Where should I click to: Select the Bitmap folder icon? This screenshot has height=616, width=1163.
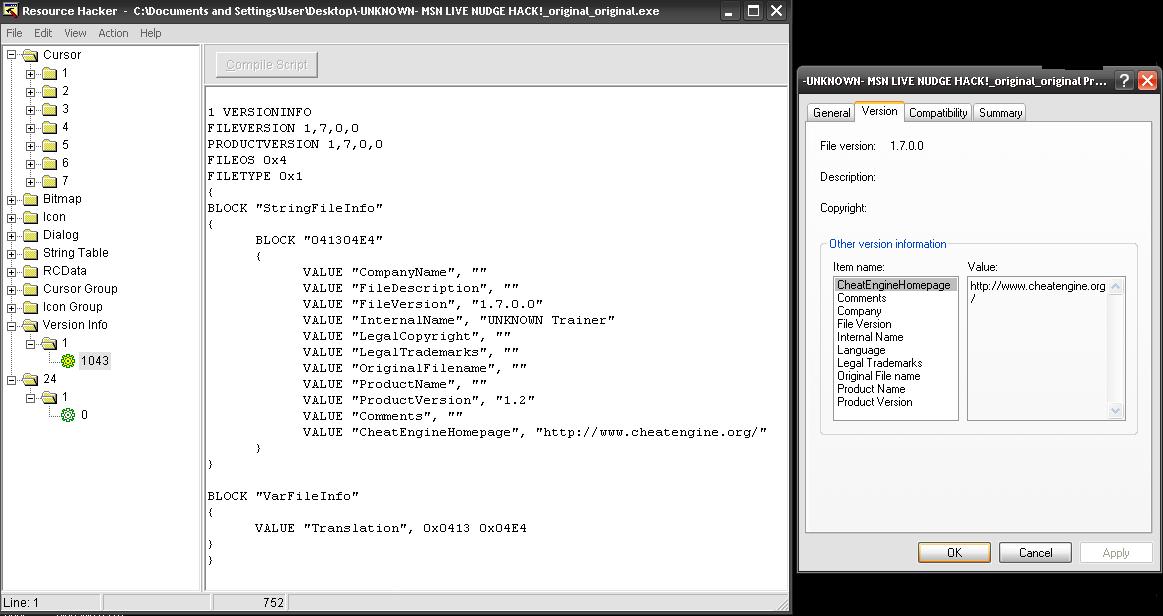pos(30,199)
